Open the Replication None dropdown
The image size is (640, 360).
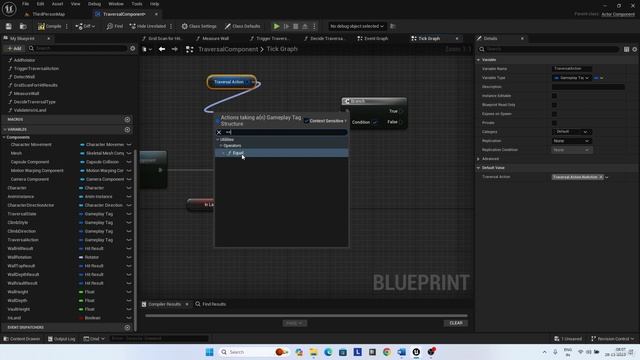tap(572, 140)
